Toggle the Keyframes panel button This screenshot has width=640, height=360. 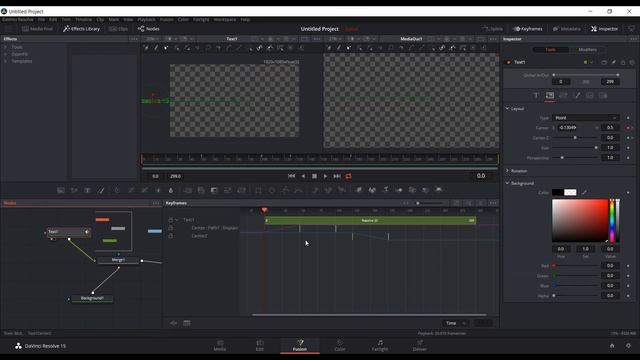(528, 29)
